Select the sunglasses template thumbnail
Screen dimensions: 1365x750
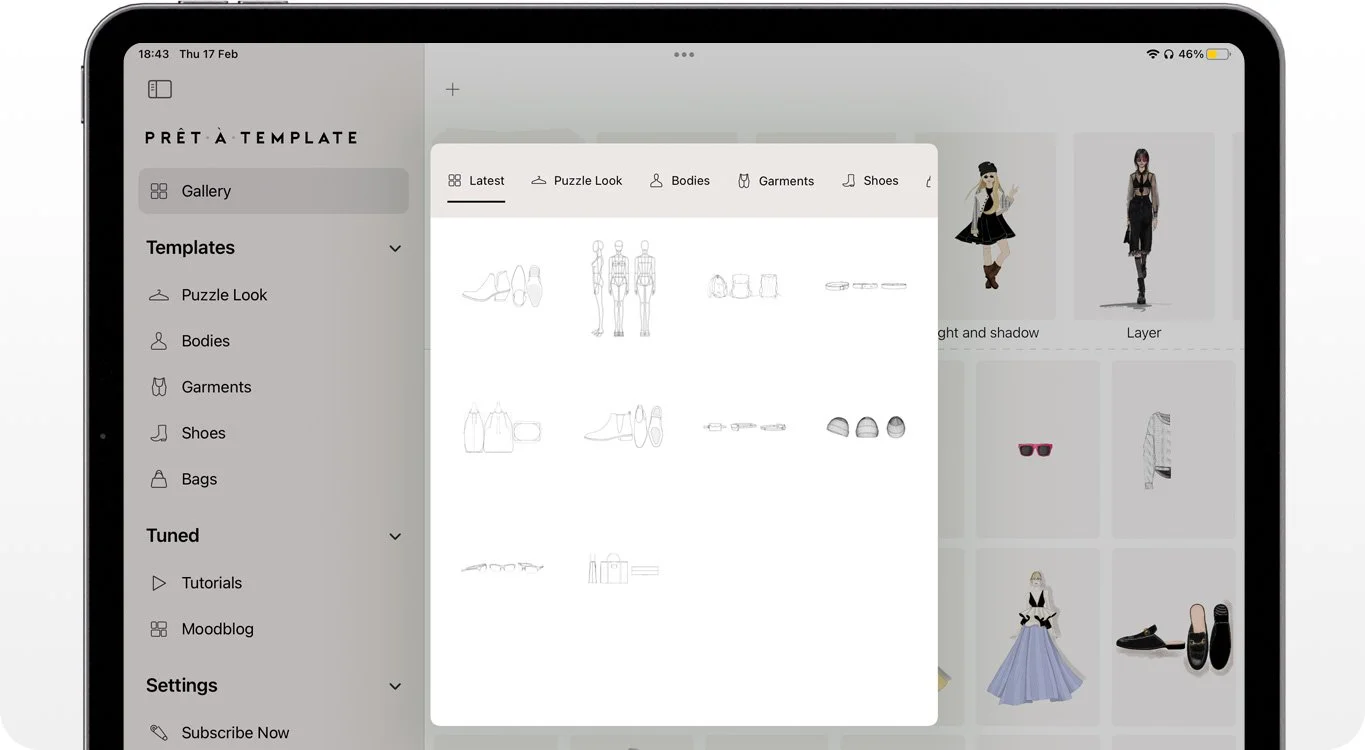(x=502, y=567)
